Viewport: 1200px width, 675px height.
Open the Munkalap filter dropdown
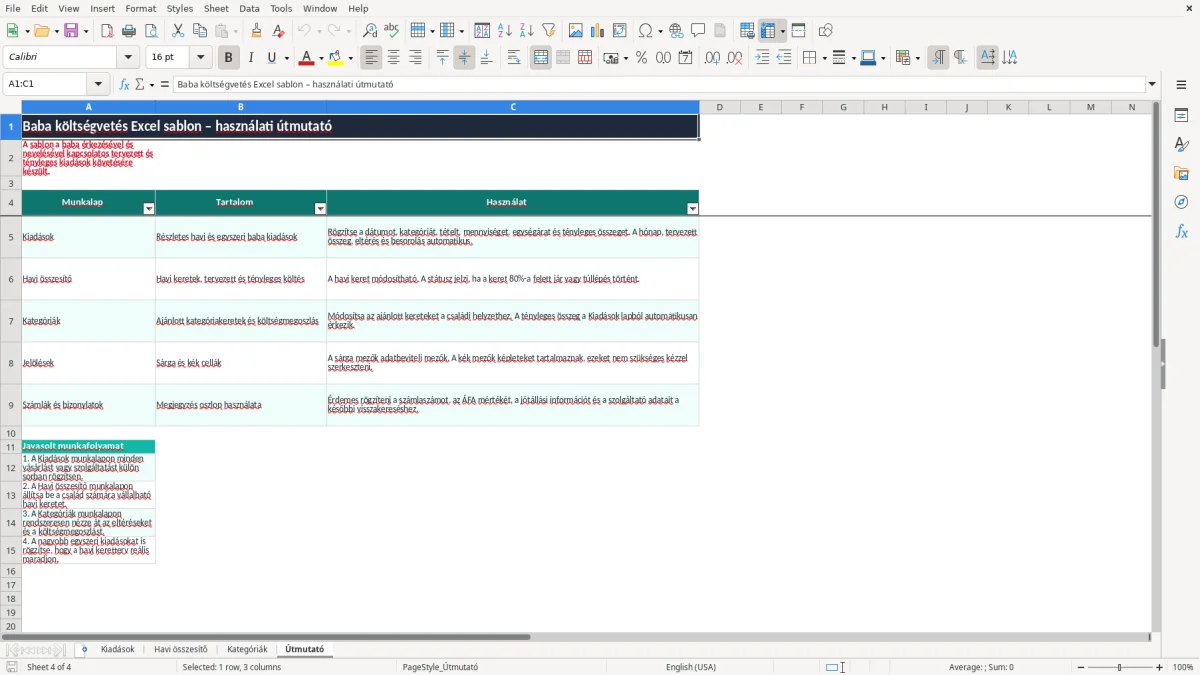(149, 209)
